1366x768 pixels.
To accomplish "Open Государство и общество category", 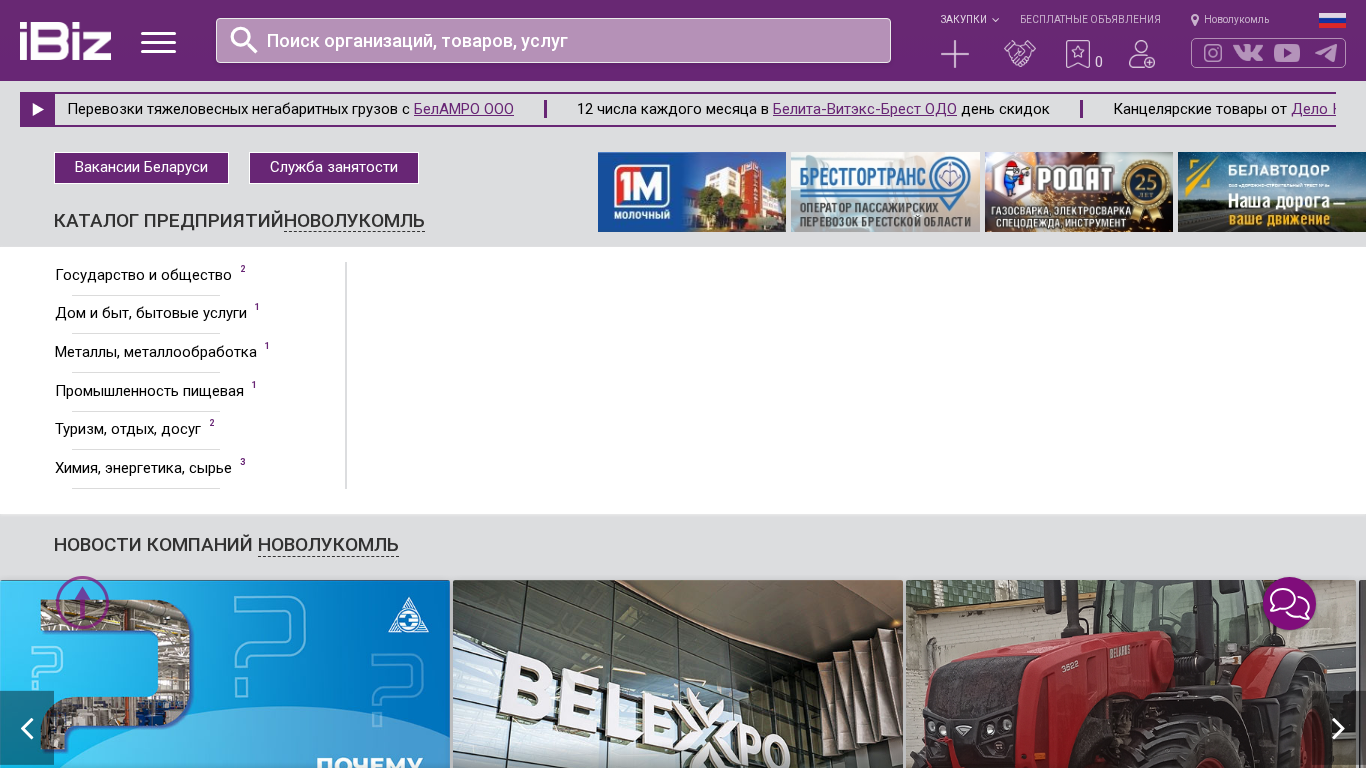I will (143, 275).
